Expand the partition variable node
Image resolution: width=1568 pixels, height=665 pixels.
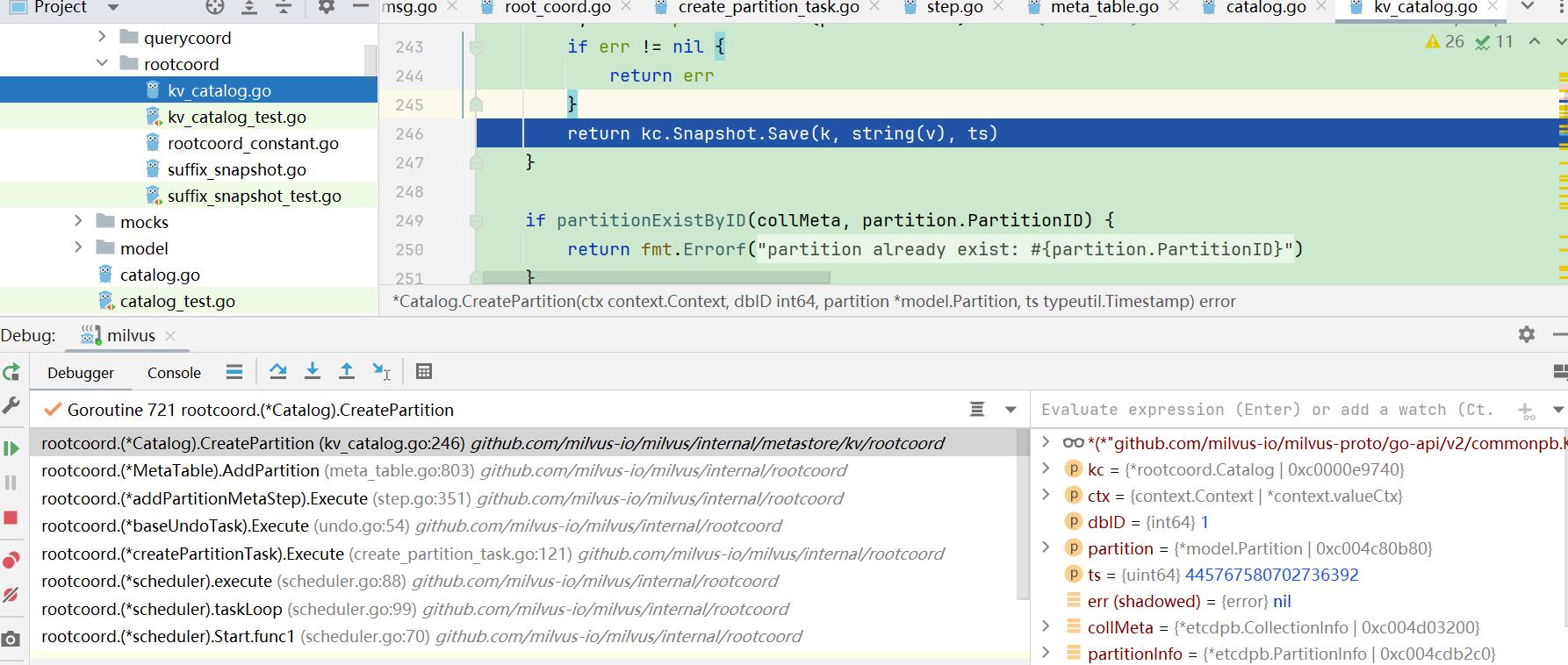click(x=1046, y=547)
